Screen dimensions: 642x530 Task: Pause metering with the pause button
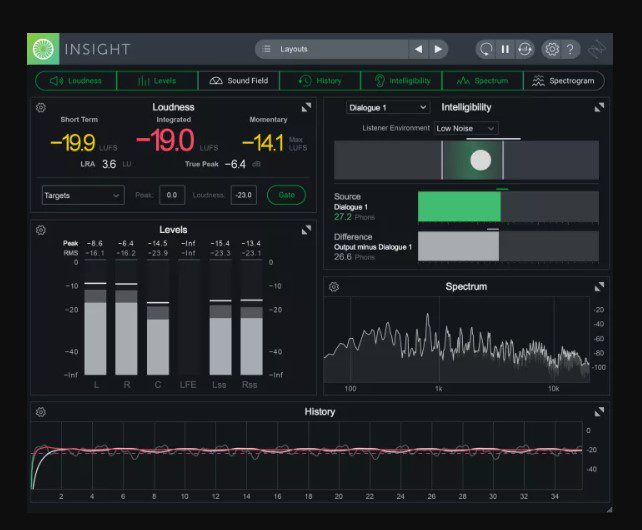pos(505,49)
